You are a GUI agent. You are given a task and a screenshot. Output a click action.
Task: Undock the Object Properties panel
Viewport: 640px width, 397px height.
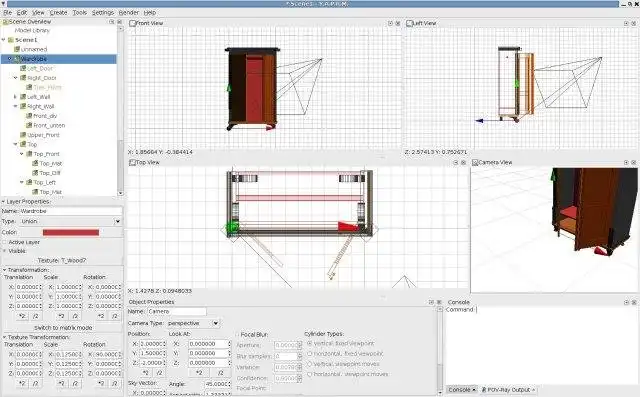click(x=431, y=302)
